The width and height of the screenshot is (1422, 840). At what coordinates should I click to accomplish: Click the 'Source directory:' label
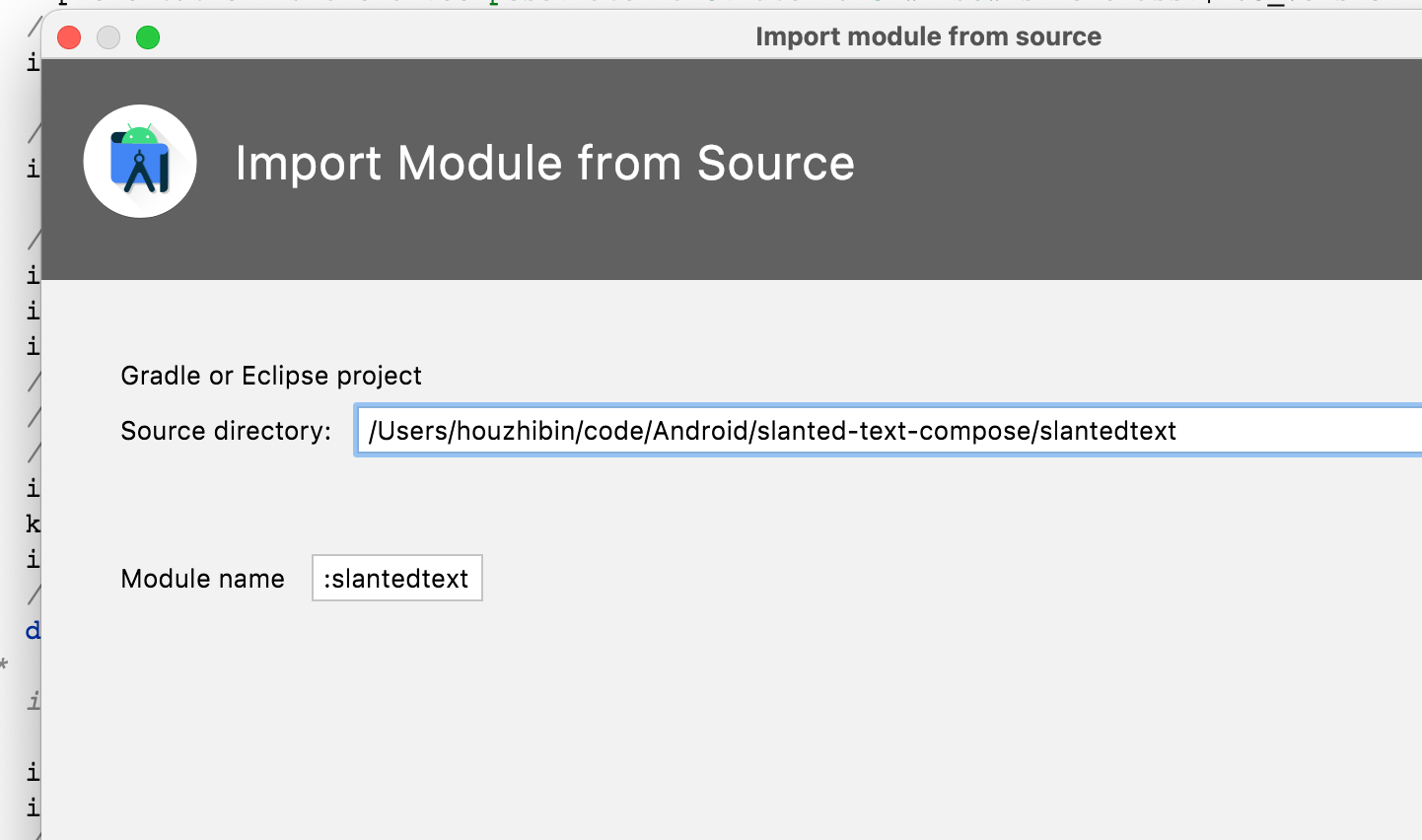coord(226,431)
